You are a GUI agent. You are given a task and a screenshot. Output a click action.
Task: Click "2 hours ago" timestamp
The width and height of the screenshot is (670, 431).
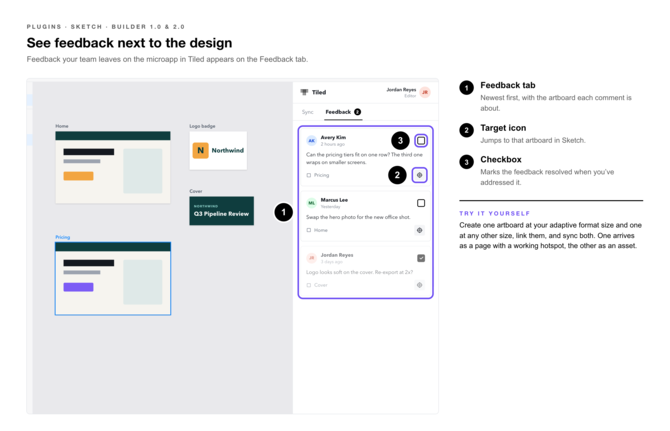click(332, 144)
